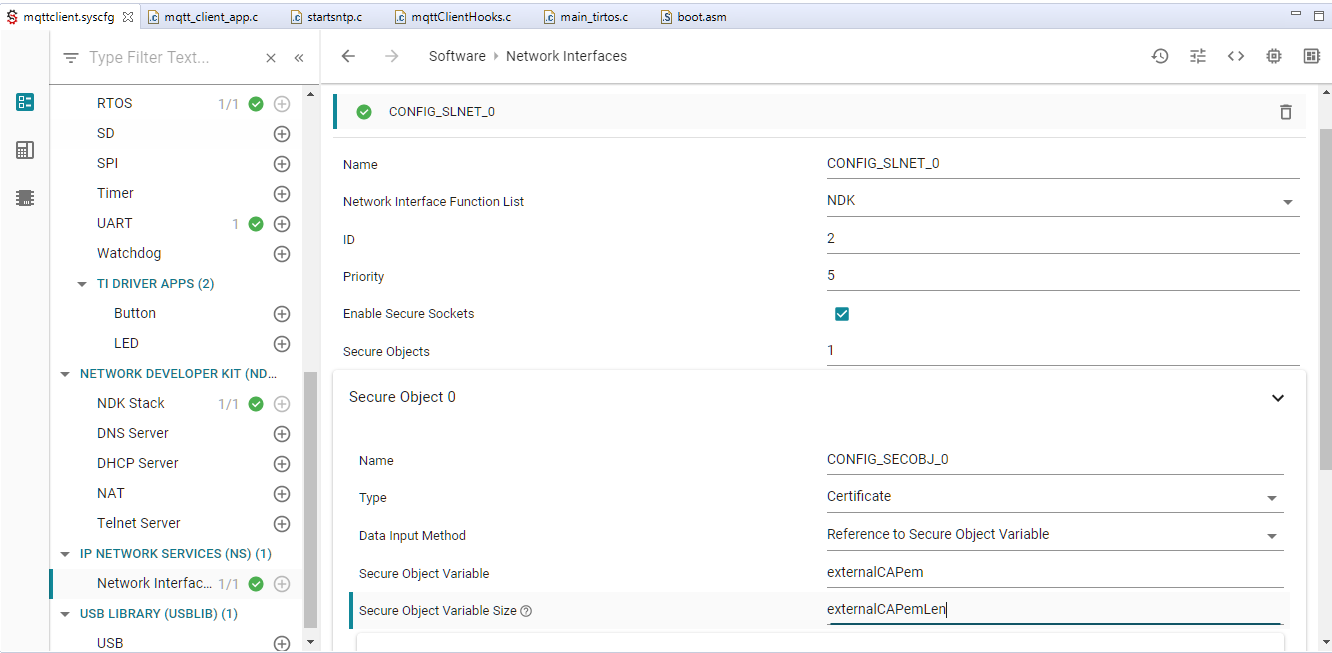Collapse the Secure Object 0 section
The height and width of the screenshot is (653, 1332).
[1277, 398]
